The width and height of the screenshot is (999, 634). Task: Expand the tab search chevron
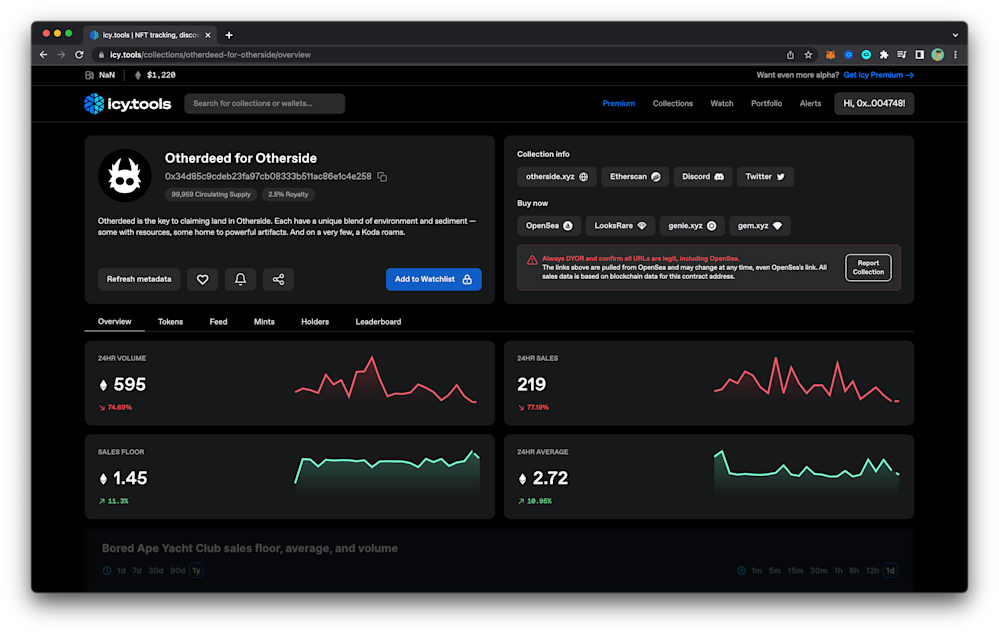(955, 35)
